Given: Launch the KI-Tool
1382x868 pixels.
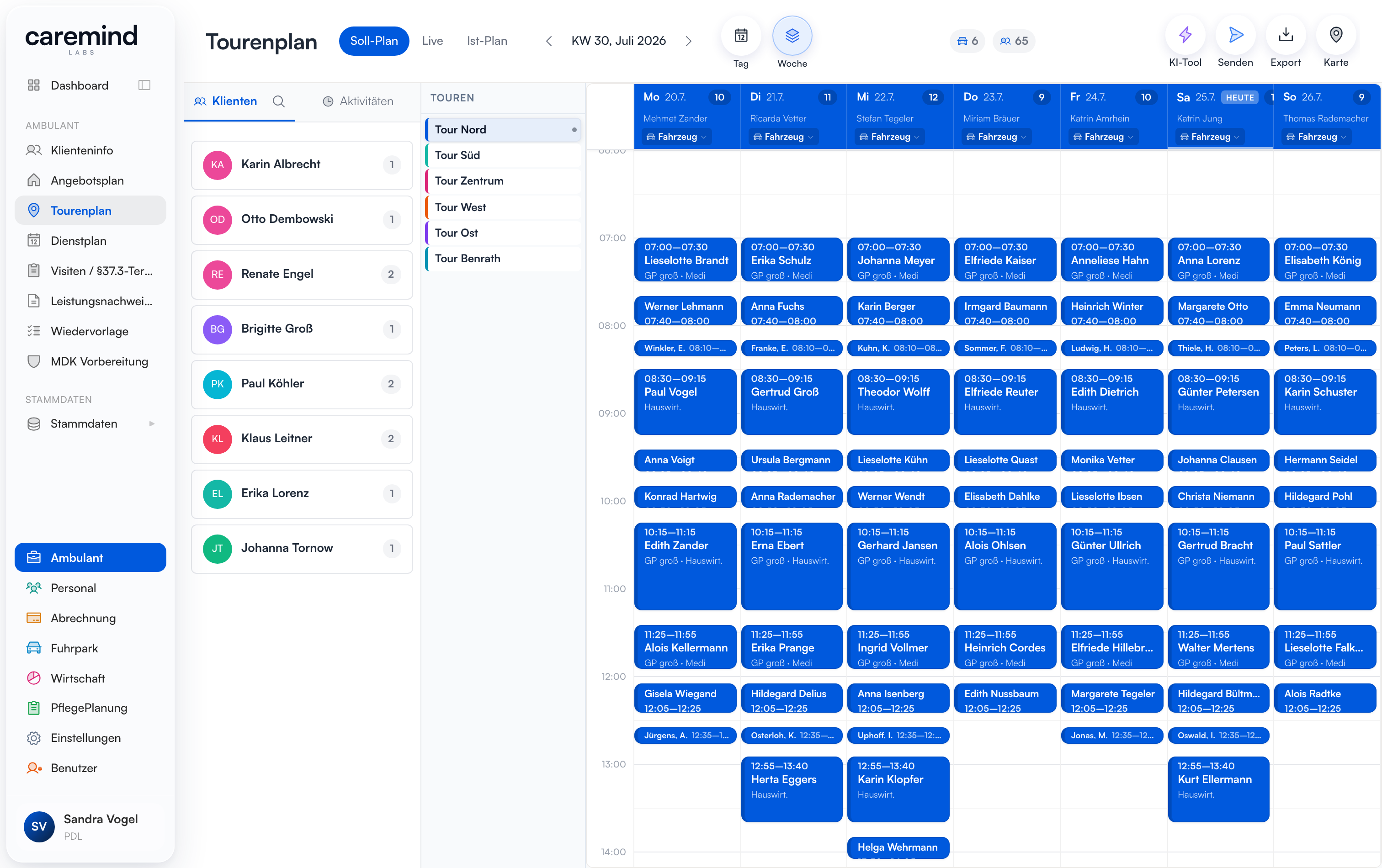Looking at the screenshot, I should click(x=1185, y=36).
